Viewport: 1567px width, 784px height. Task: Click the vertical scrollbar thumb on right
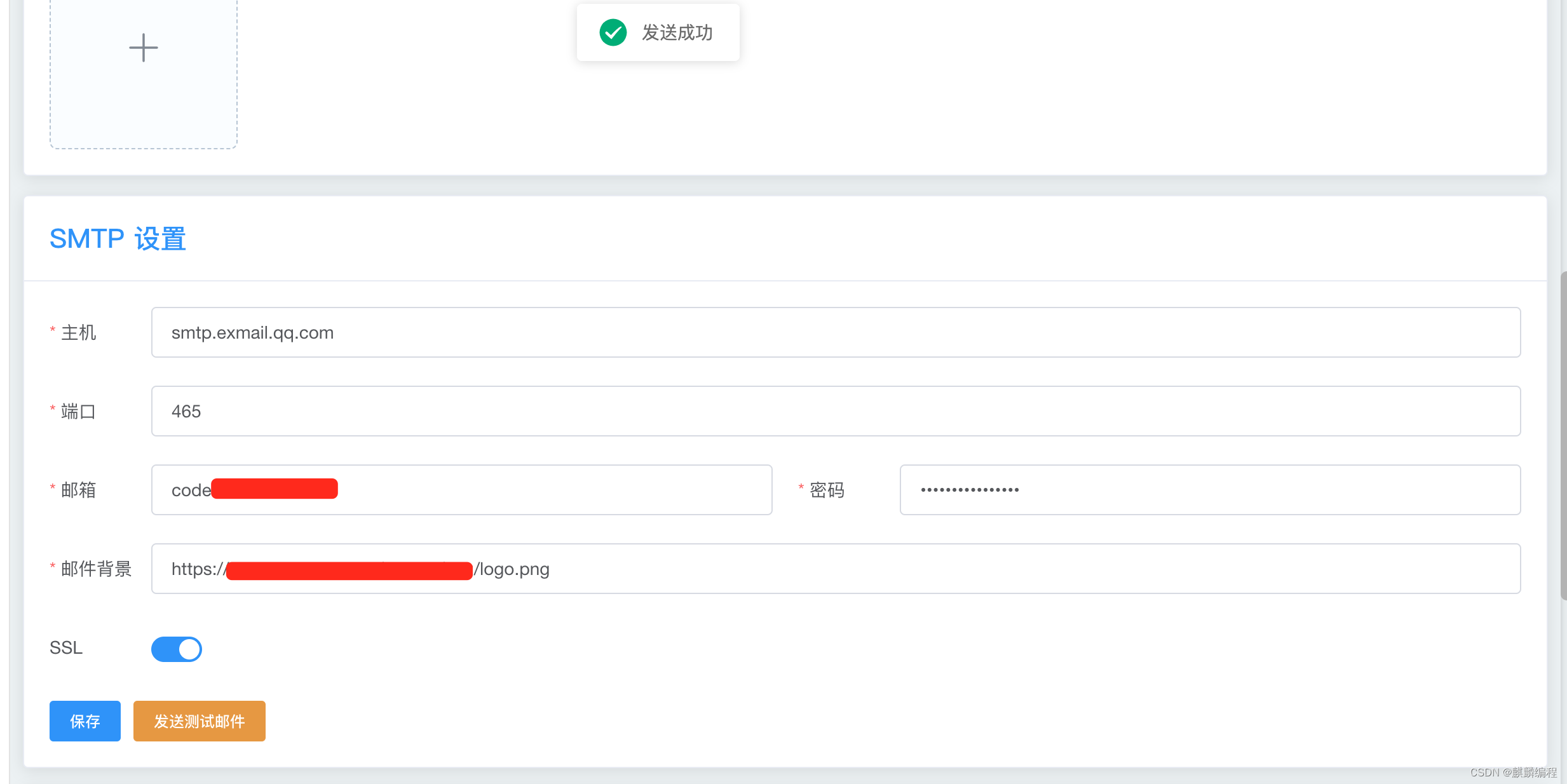click(x=1563, y=435)
